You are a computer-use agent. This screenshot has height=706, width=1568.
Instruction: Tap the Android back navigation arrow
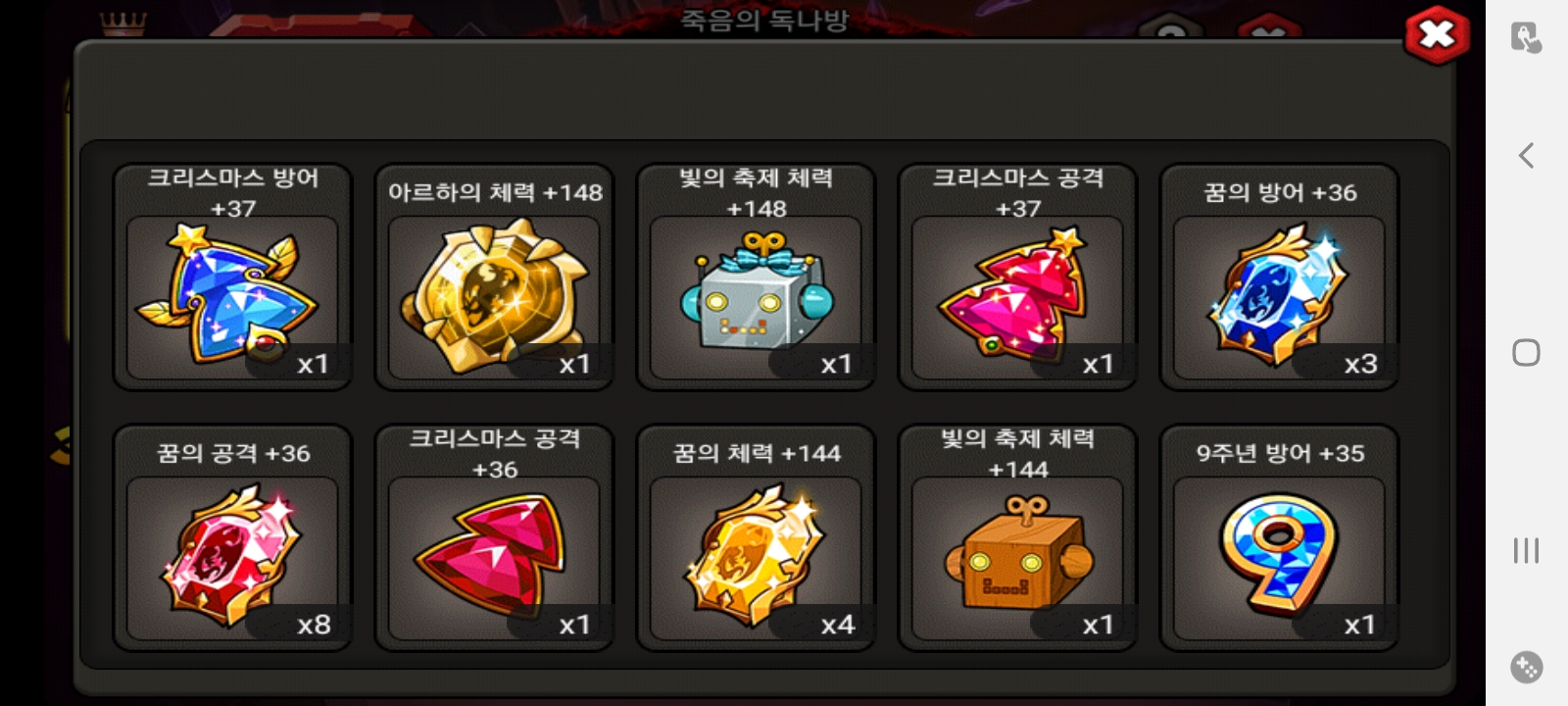[x=1526, y=155]
